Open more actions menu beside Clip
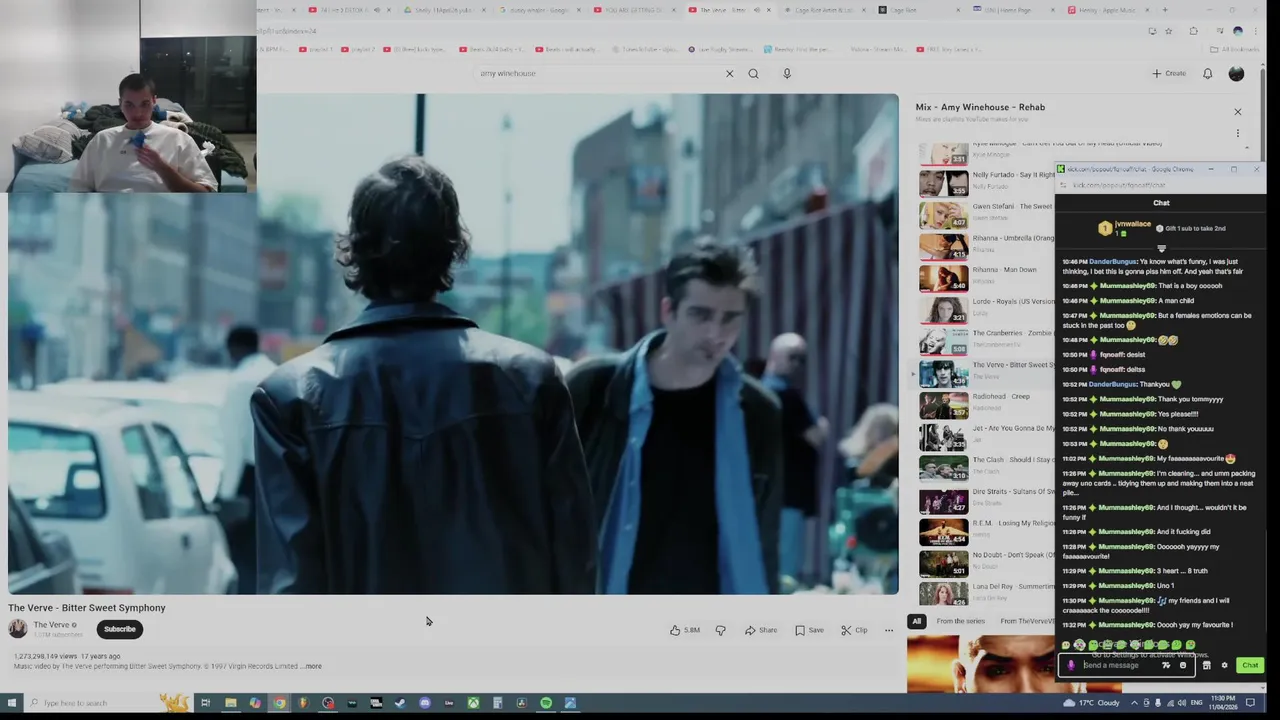The width and height of the screenshot is (1280, 720). [x=888, y=630]
